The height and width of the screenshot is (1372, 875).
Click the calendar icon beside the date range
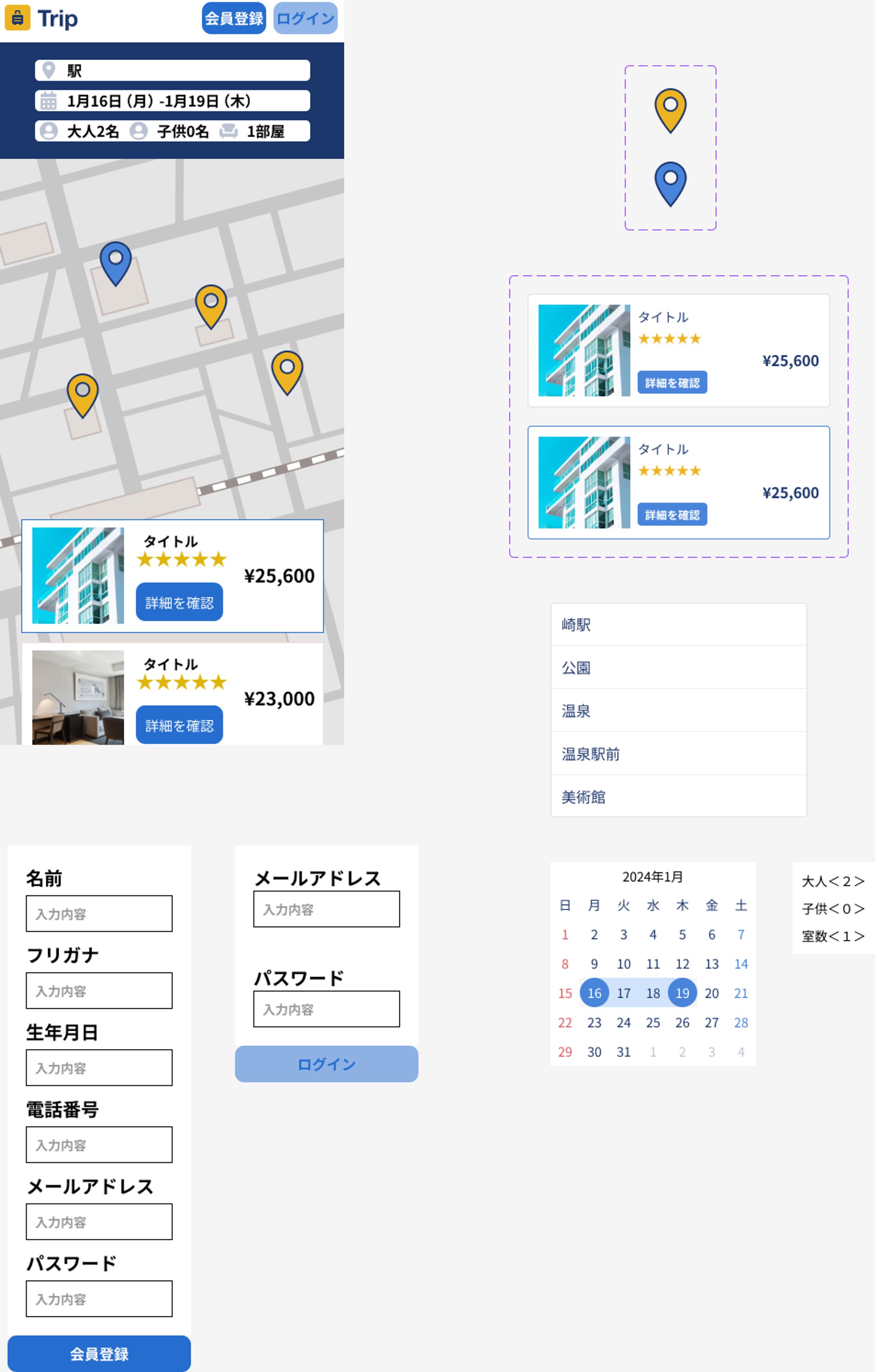click(48, 100)
